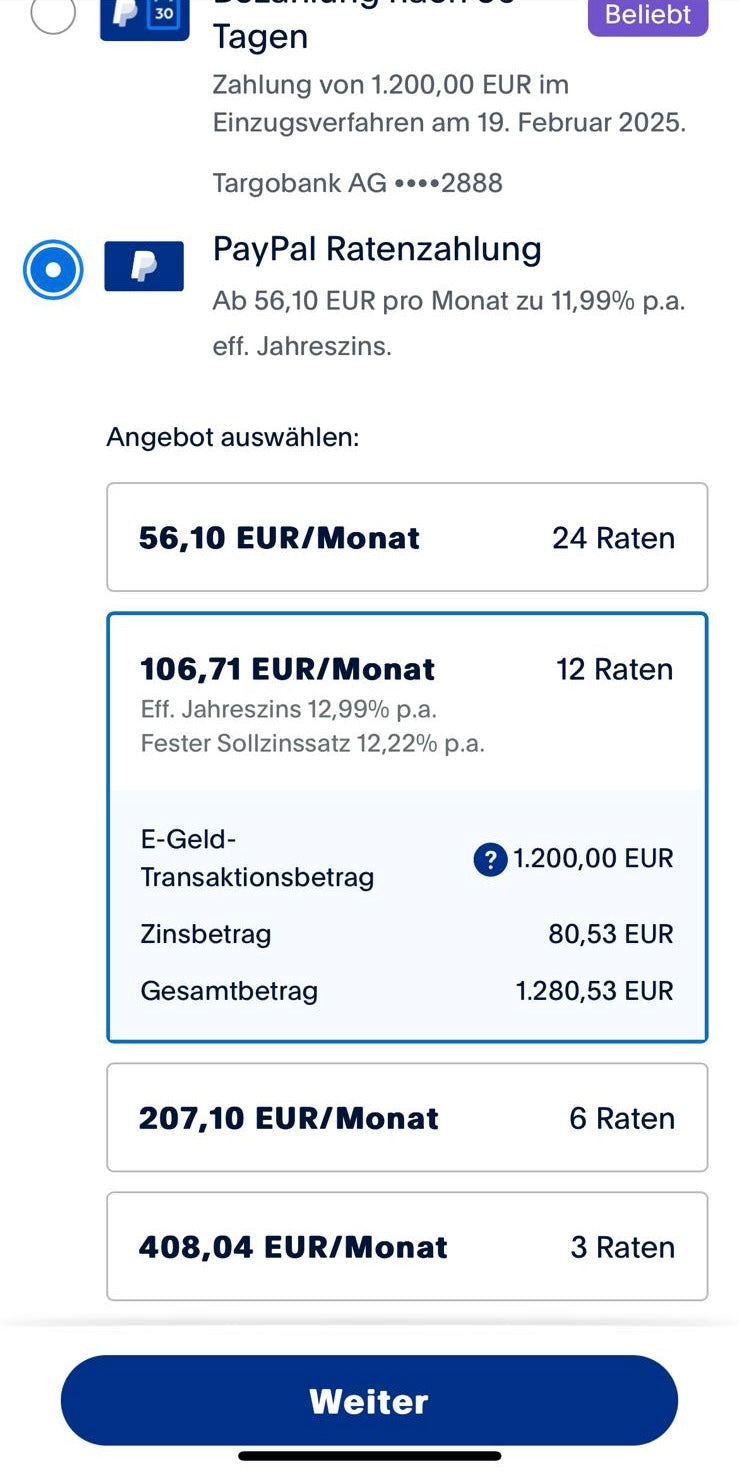Click the Angebot auswählen label
The width and height of the screenshot is (739, 1475).
pos(232,437)
